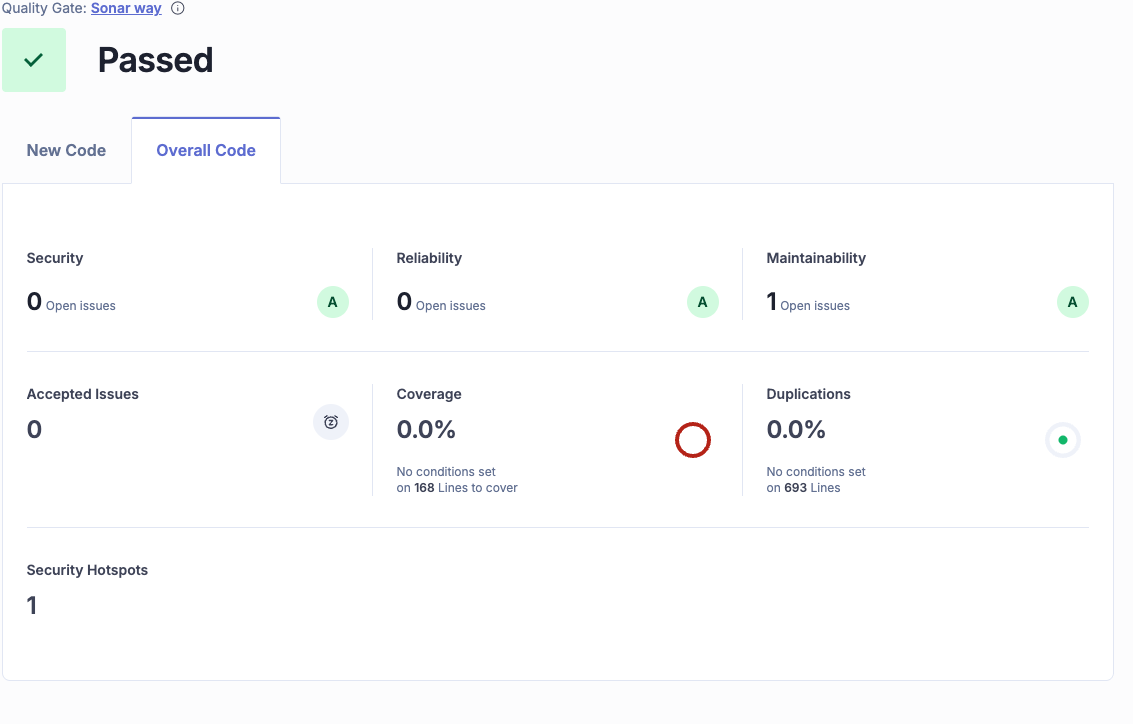Screen dimensions: 1133x724
Task: Open the 0 Security open issues count
Action: click(x=35, y=302)
